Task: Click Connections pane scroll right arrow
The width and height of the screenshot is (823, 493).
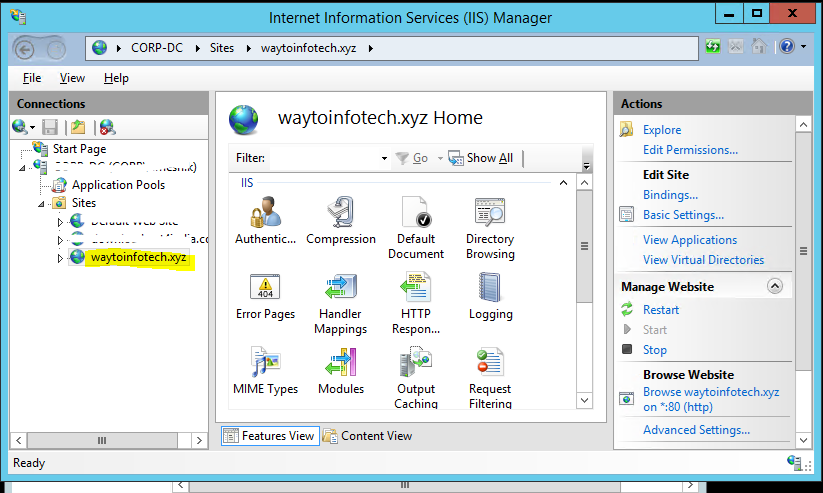Action: (x=199, y=440)
